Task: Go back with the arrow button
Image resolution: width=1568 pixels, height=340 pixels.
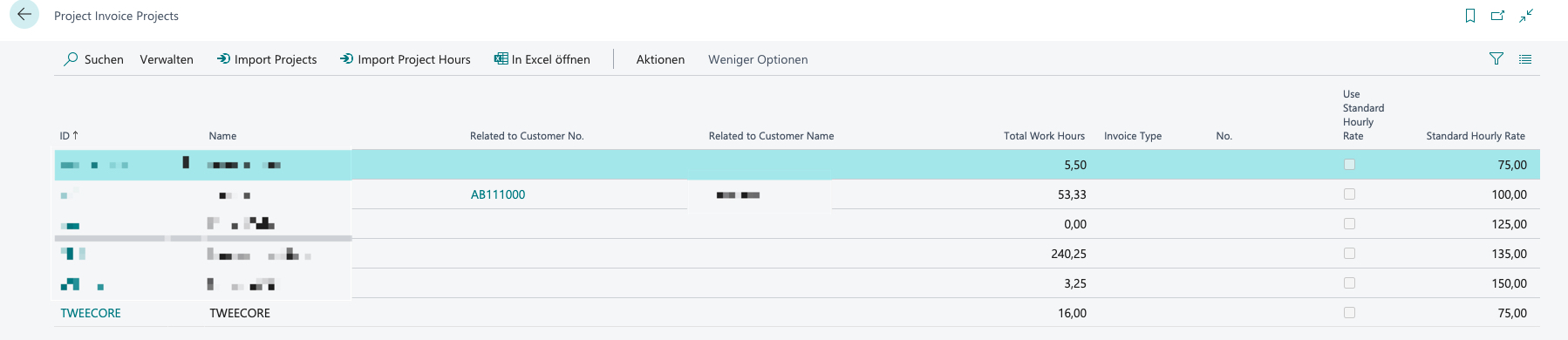Action: tap(24, 15)
